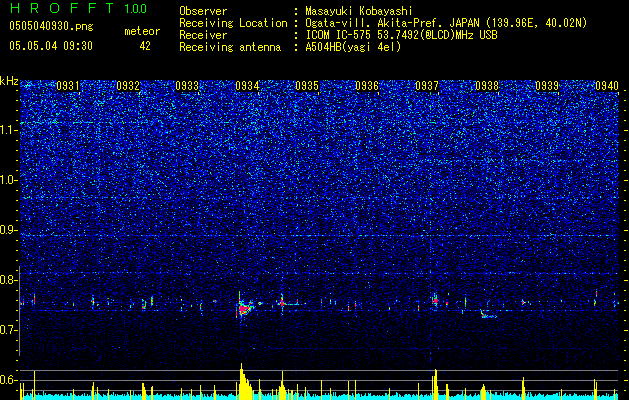
Task: Click the meteor label
Action: click(x=142, y=31)
